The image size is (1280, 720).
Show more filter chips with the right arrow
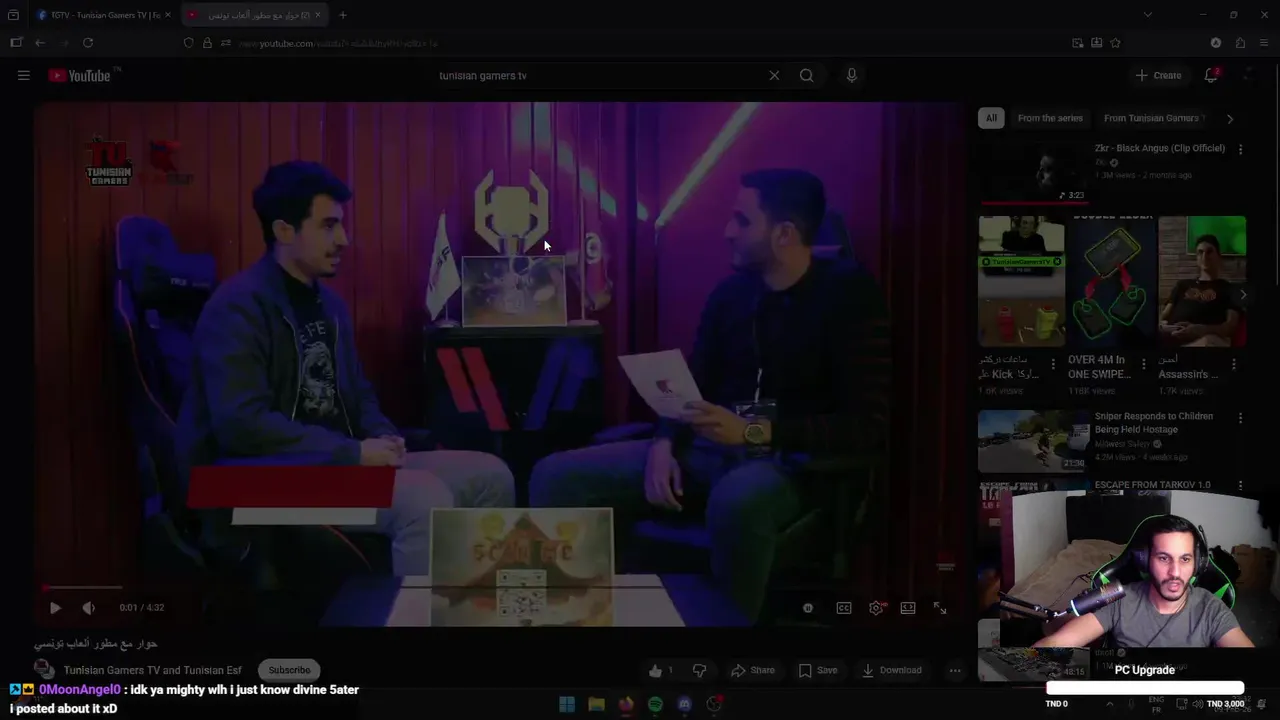(x=1230, y=118)
